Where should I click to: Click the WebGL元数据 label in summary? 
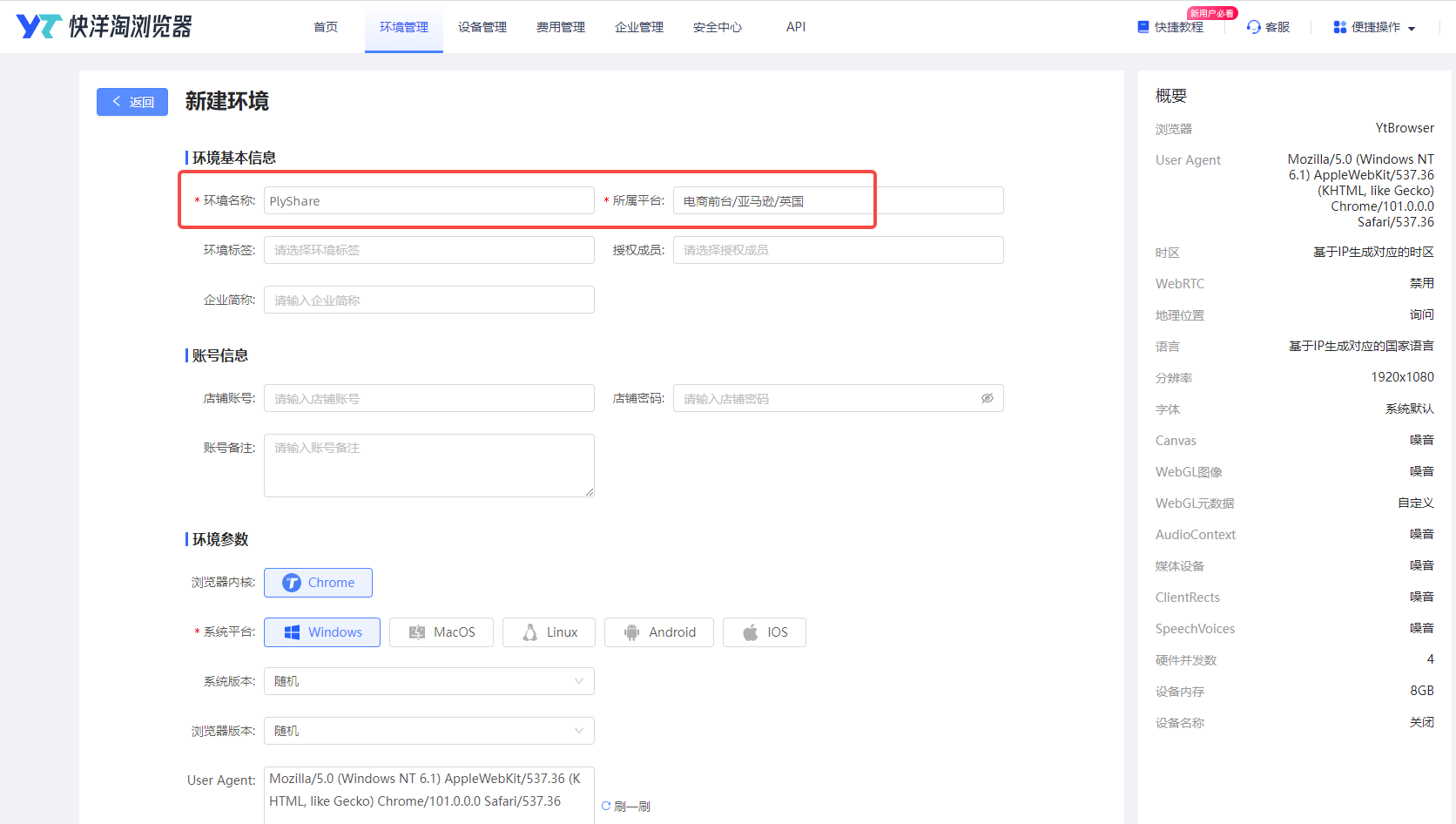(1195, 503)
